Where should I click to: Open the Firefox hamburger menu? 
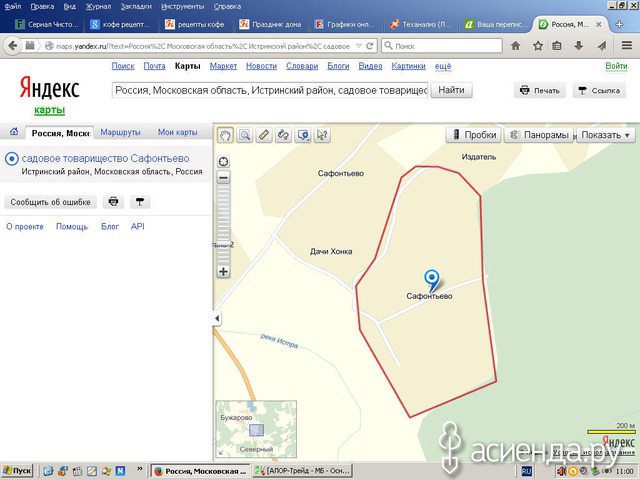tap(627, 45)
